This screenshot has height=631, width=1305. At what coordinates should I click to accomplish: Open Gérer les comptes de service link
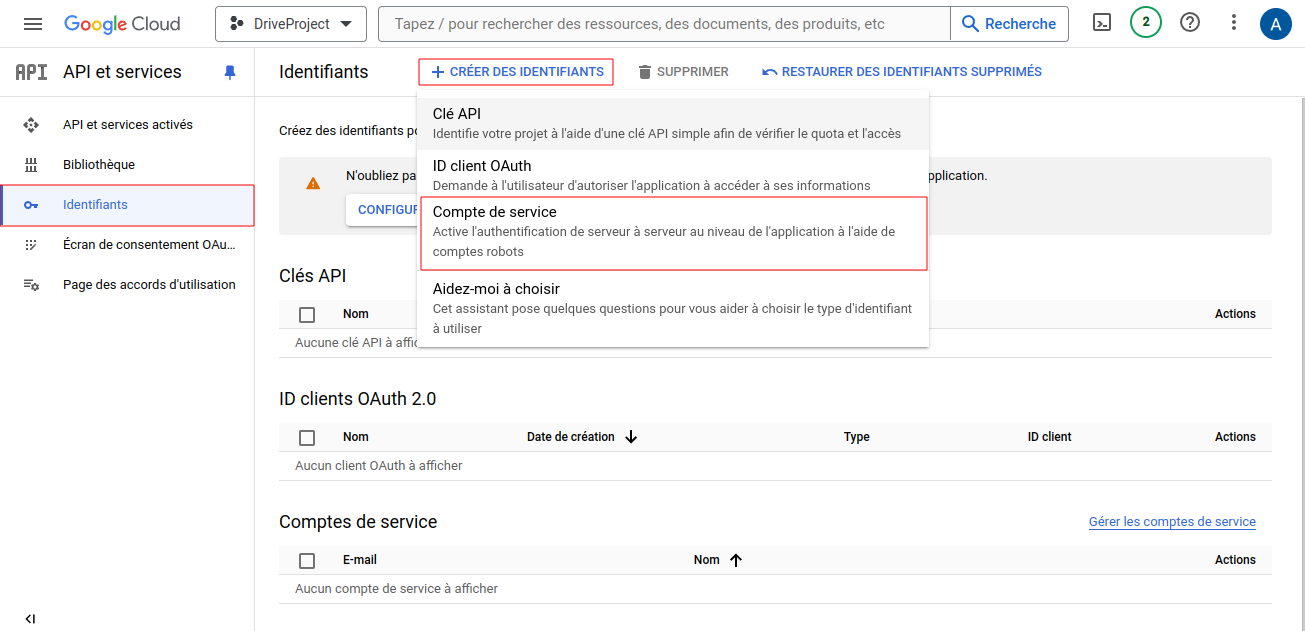coord(1171,521)
